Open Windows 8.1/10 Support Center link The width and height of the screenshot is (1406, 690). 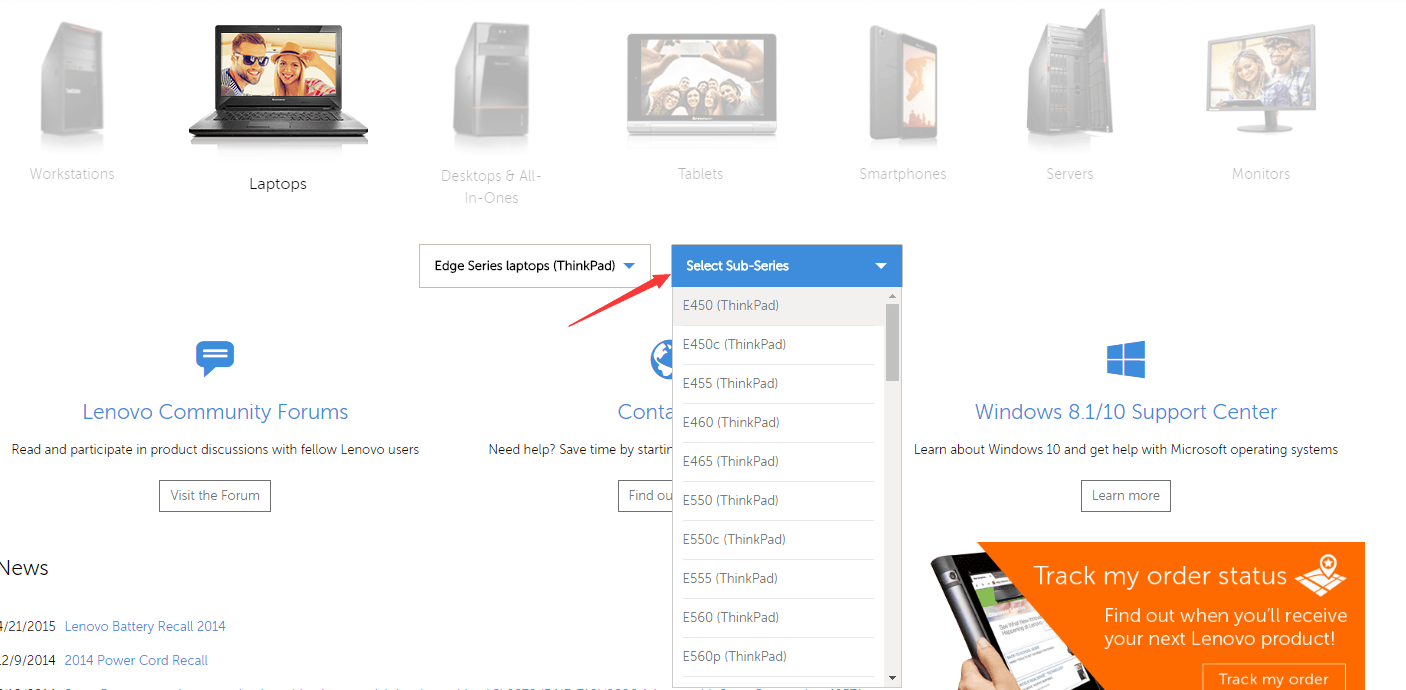1126,412
